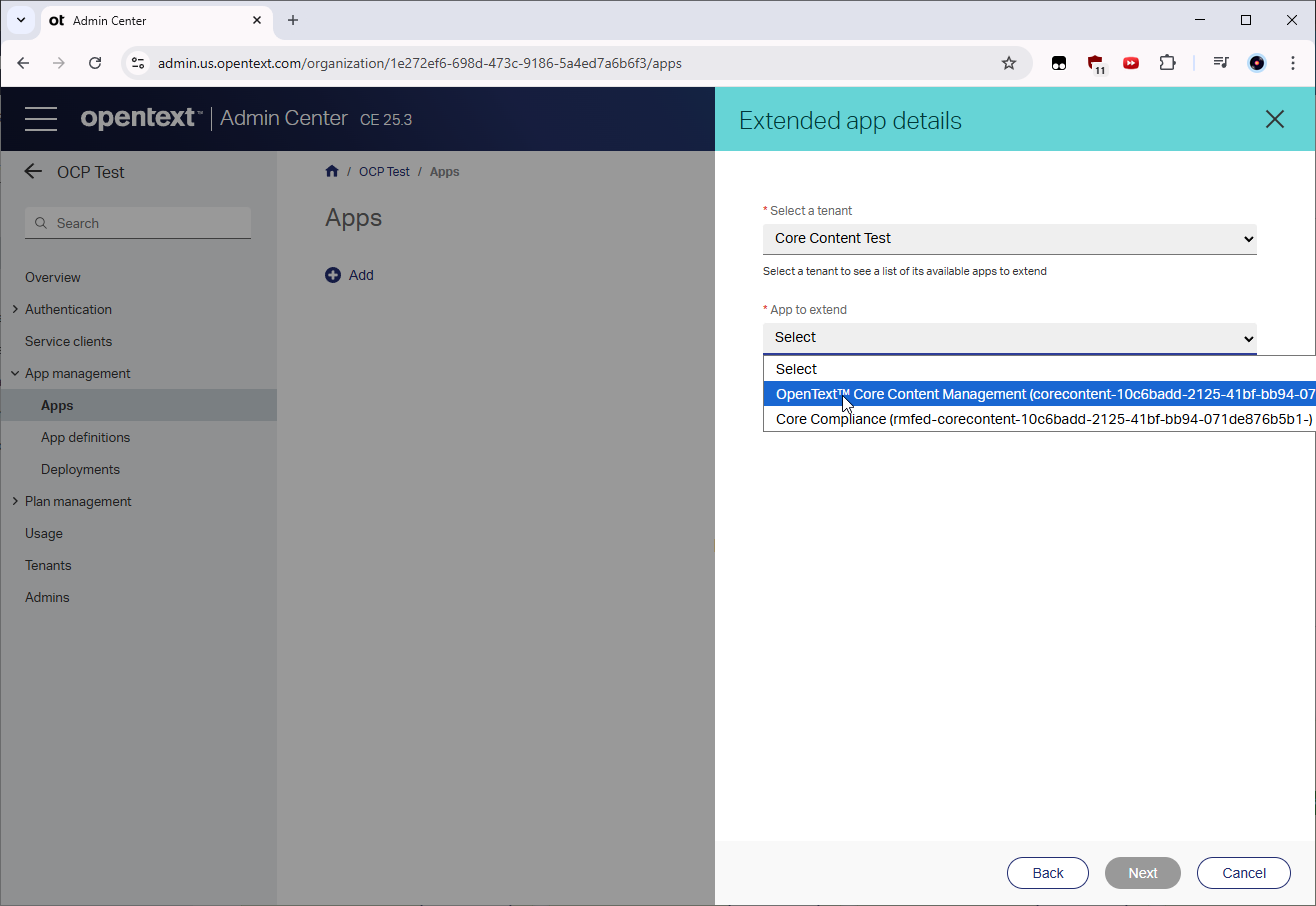Open the tab search dropdown arrow
This screenshot has width=1316, height=906.
20,20
